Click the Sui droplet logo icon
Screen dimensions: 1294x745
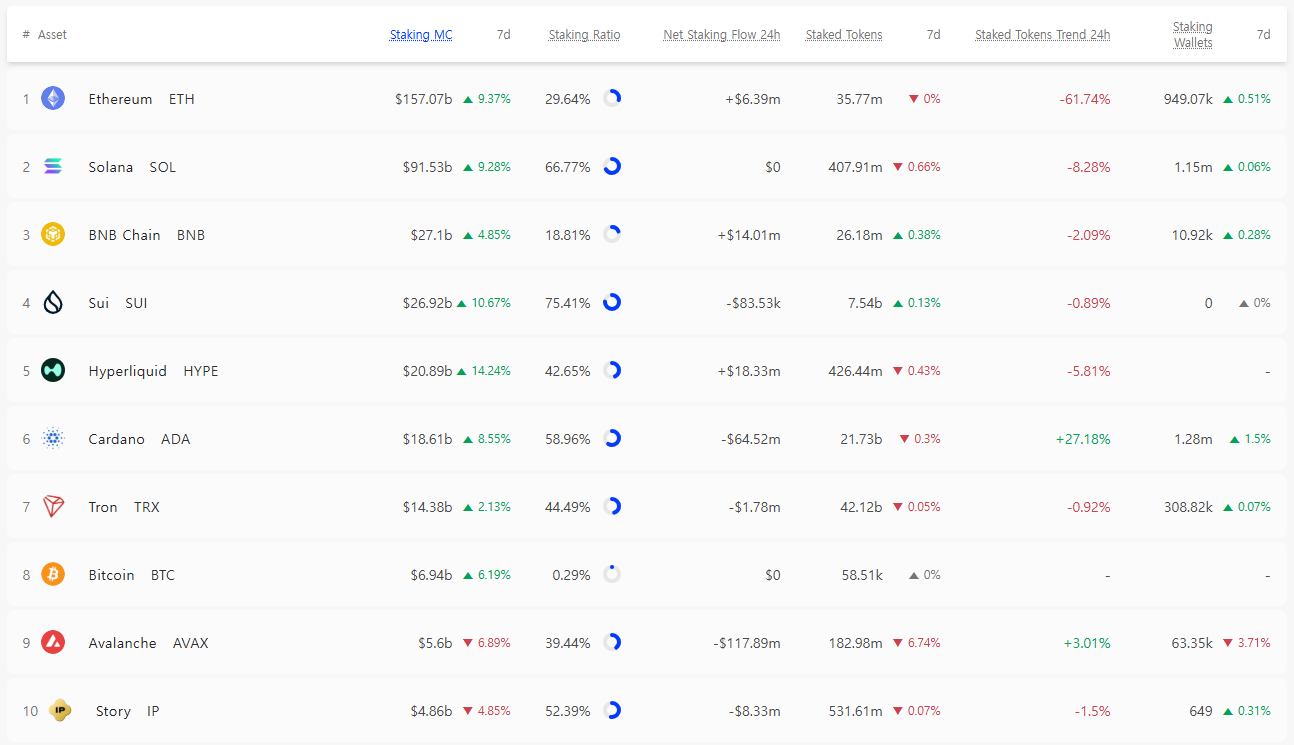pos(53,302)
